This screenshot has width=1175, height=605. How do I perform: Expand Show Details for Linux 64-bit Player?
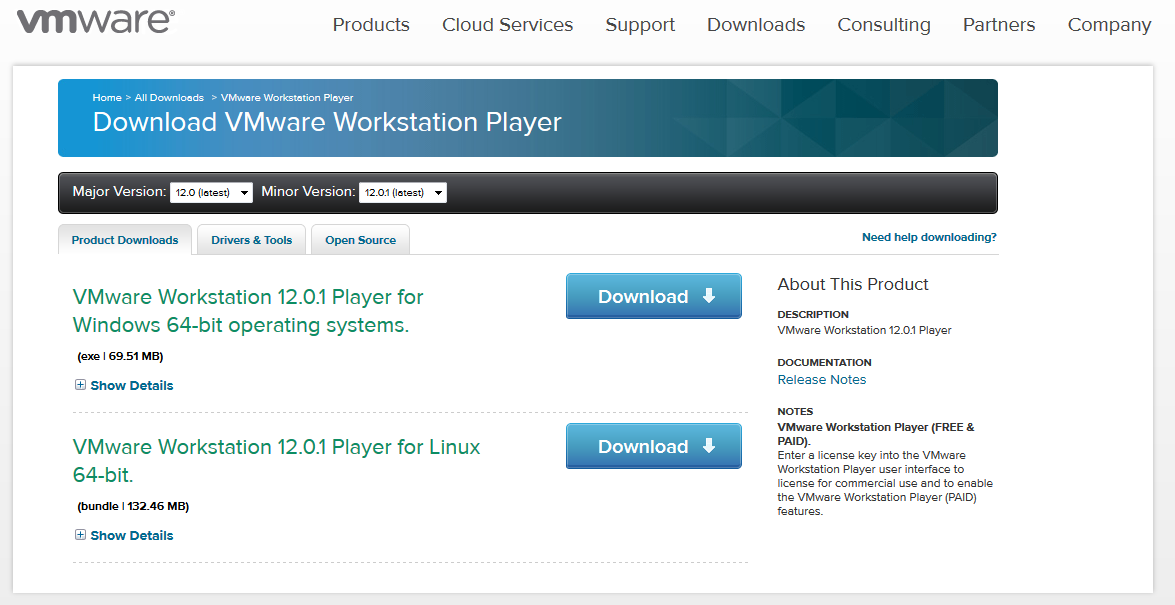(x=131, y=535)
